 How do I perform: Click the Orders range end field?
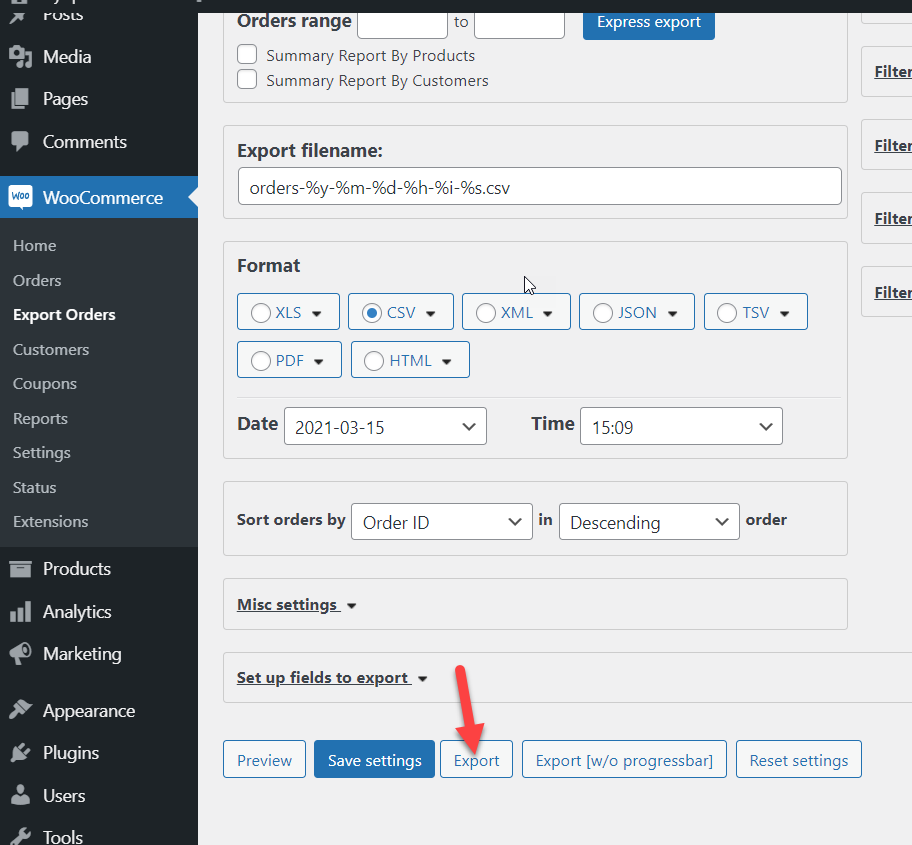(x=519, y=24)
